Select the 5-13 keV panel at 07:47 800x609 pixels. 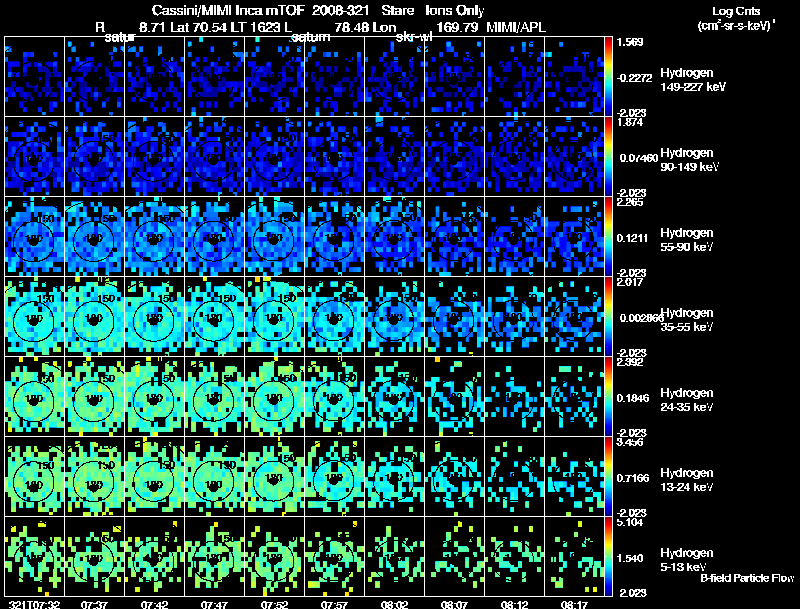(x=214, y=556)
